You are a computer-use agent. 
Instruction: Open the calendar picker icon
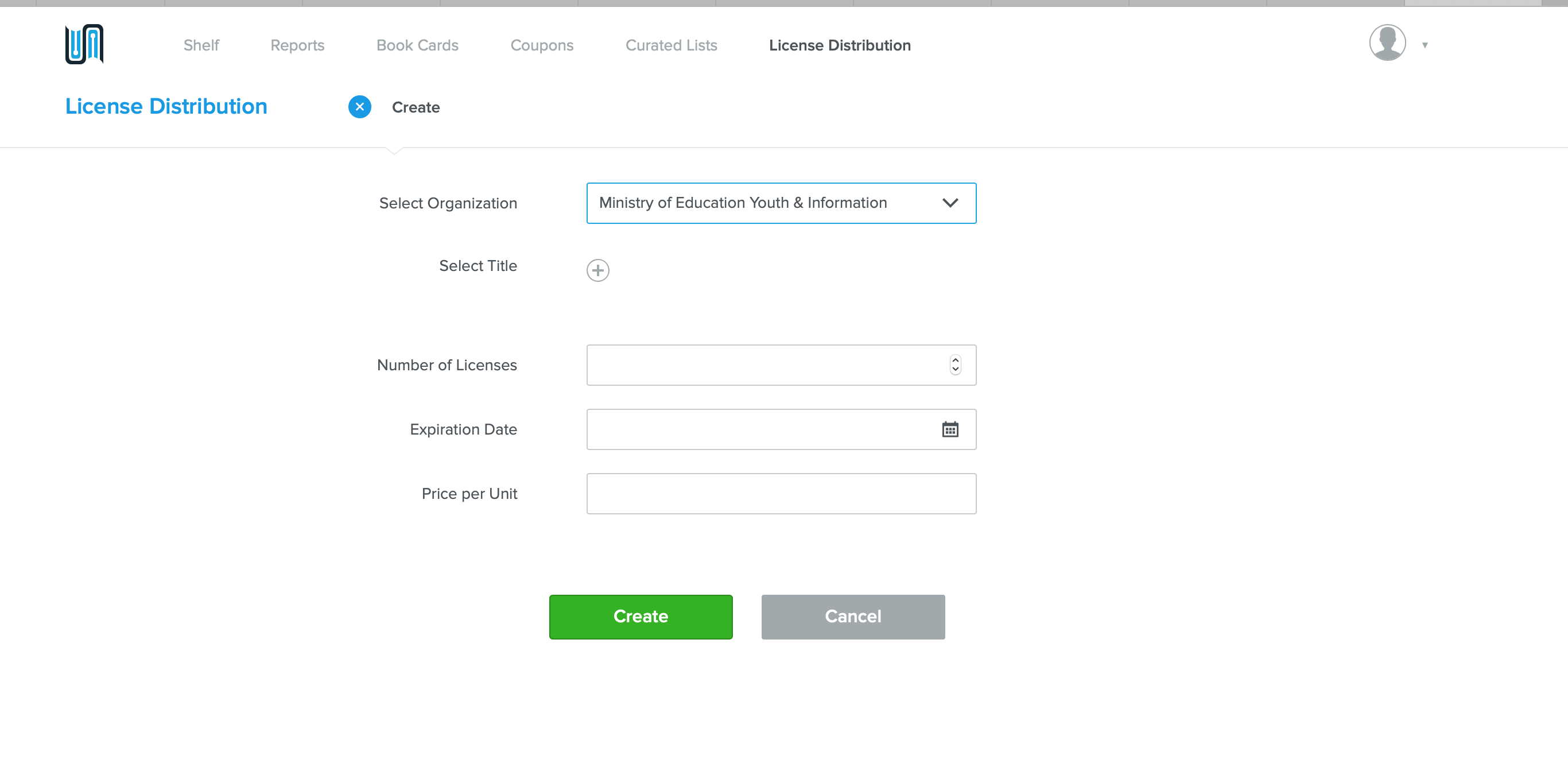click(x=950, y=429)
